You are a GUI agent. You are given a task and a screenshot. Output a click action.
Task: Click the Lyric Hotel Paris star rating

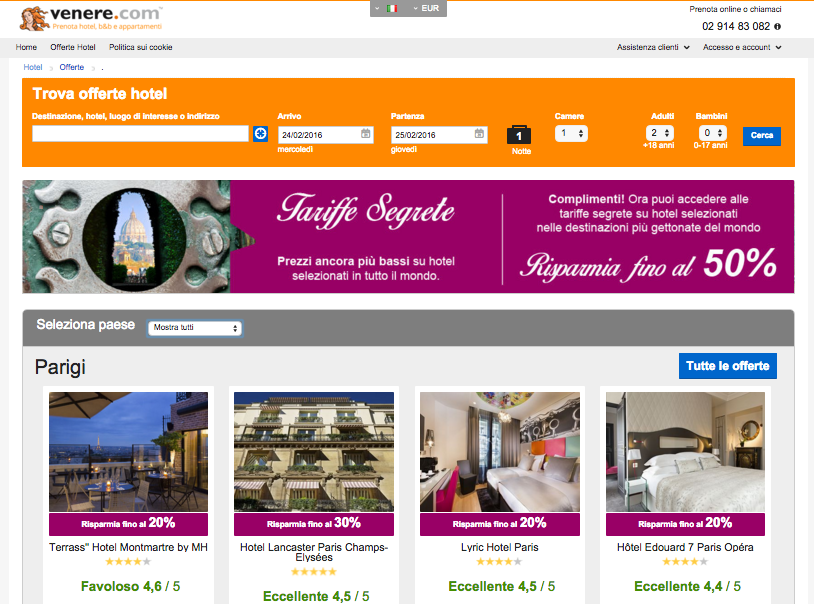(x=499, y=561)
